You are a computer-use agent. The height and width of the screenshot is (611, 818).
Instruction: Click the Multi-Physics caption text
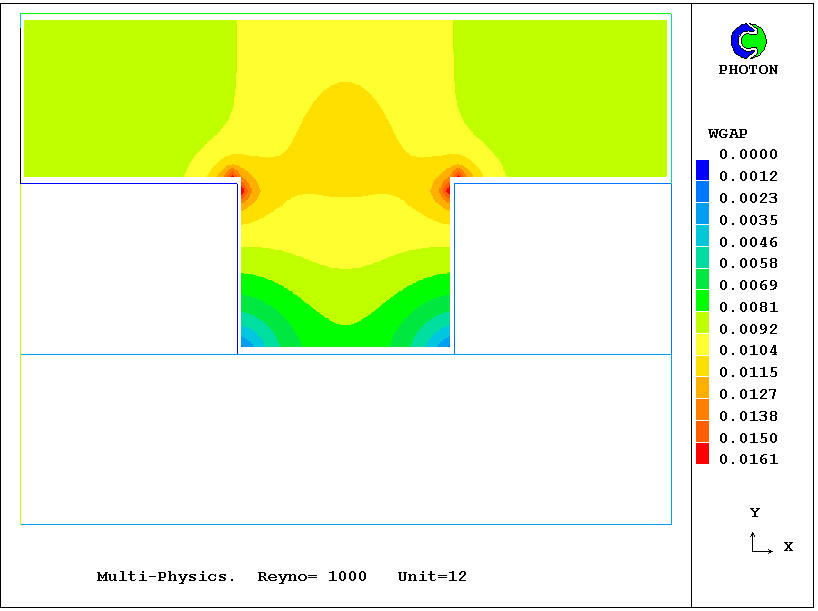[166, 577]
